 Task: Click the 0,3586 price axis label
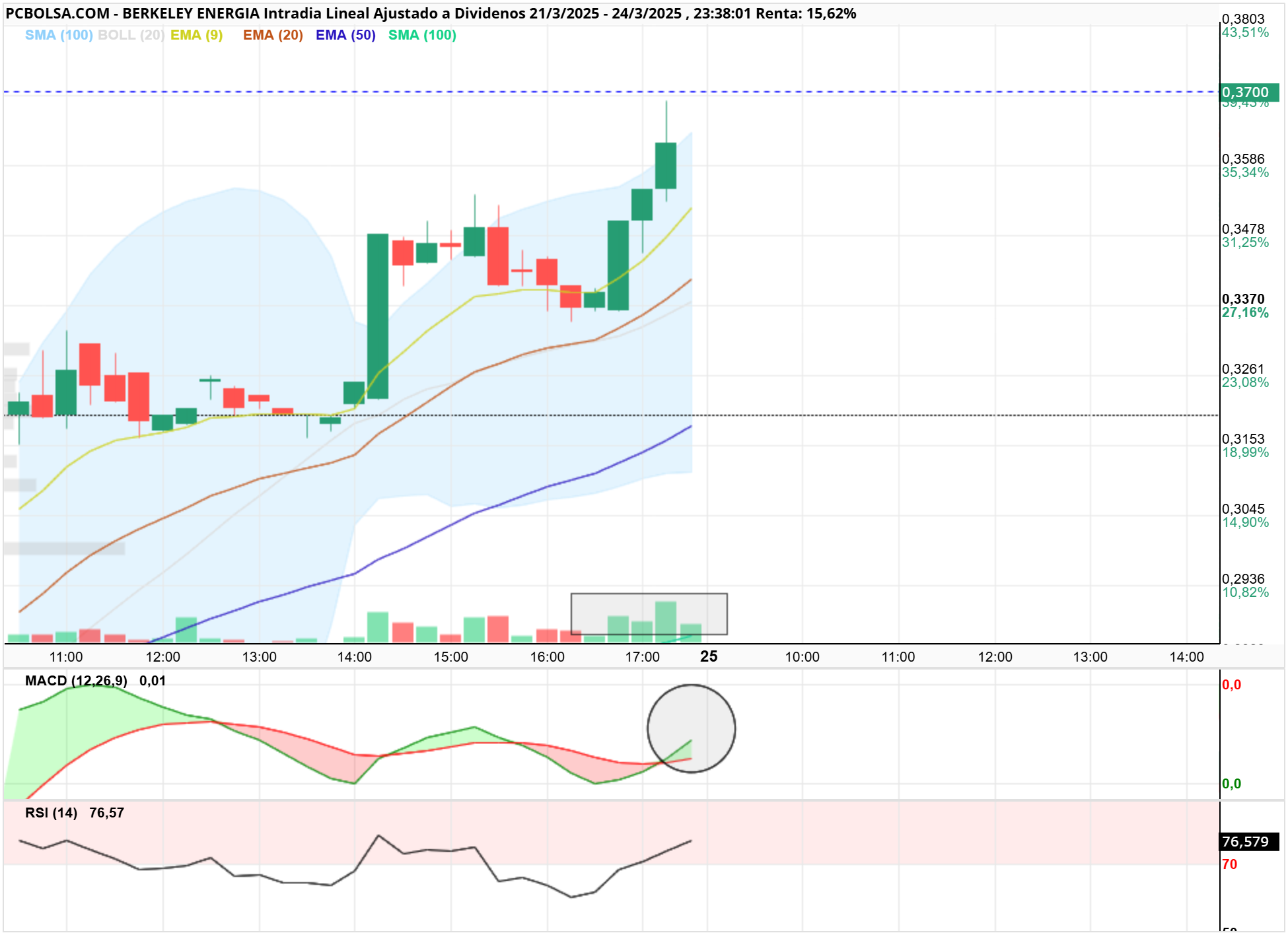pos(1243,159)
